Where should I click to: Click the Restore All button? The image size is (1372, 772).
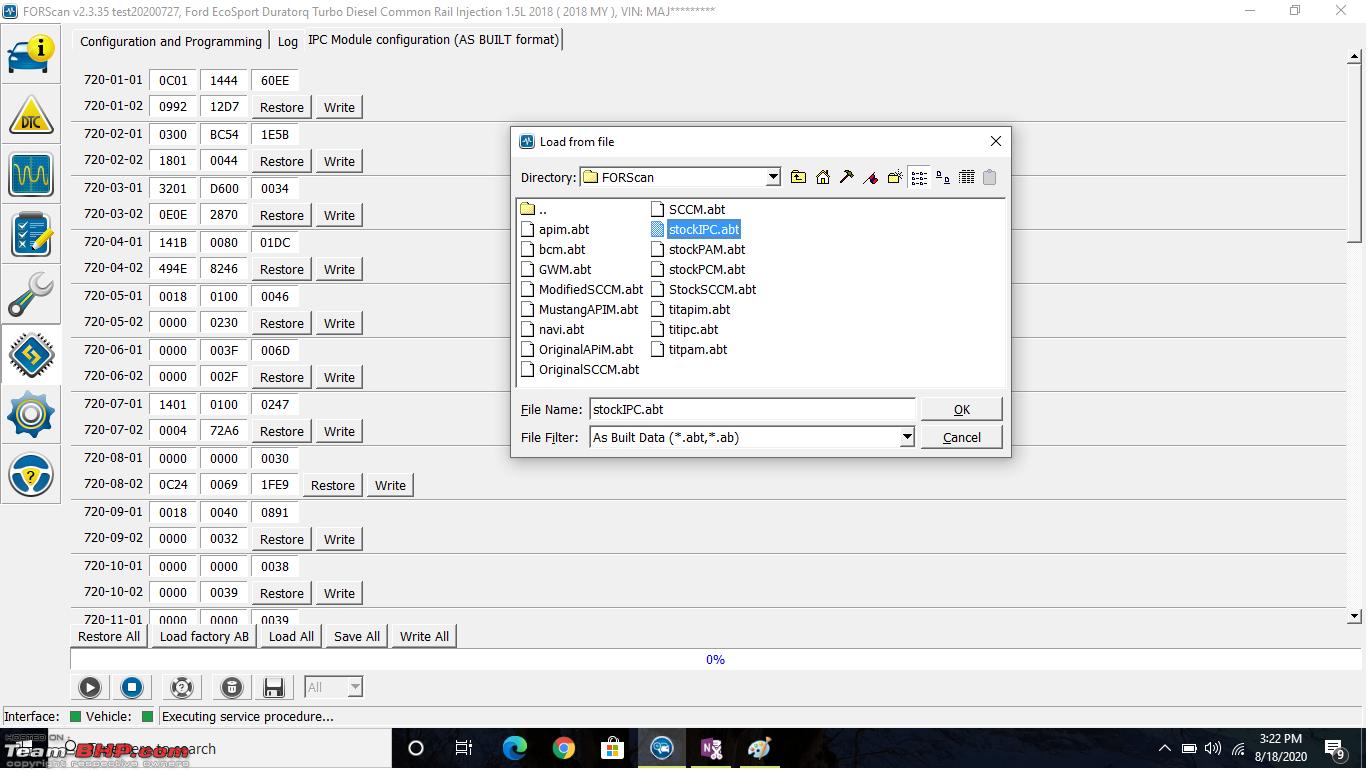click(x=109, y=636)
